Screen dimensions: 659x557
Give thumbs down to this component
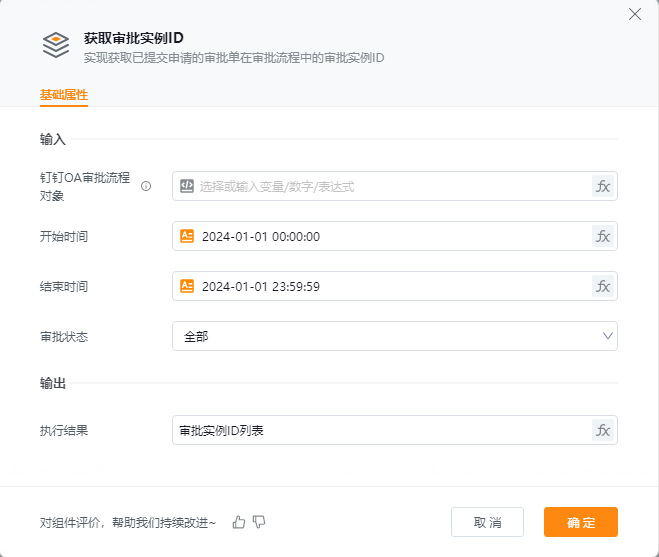(259, 522)
